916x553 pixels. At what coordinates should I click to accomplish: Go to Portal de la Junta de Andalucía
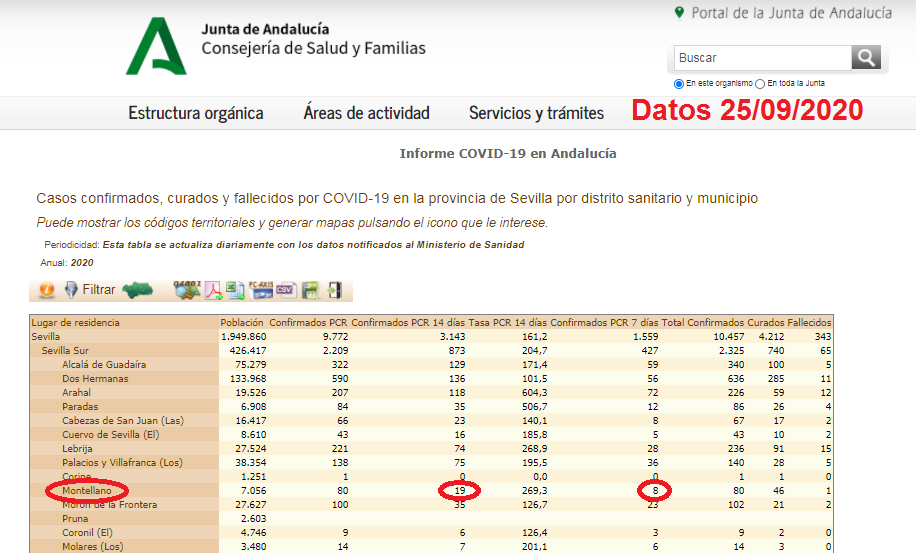(783, 13)
